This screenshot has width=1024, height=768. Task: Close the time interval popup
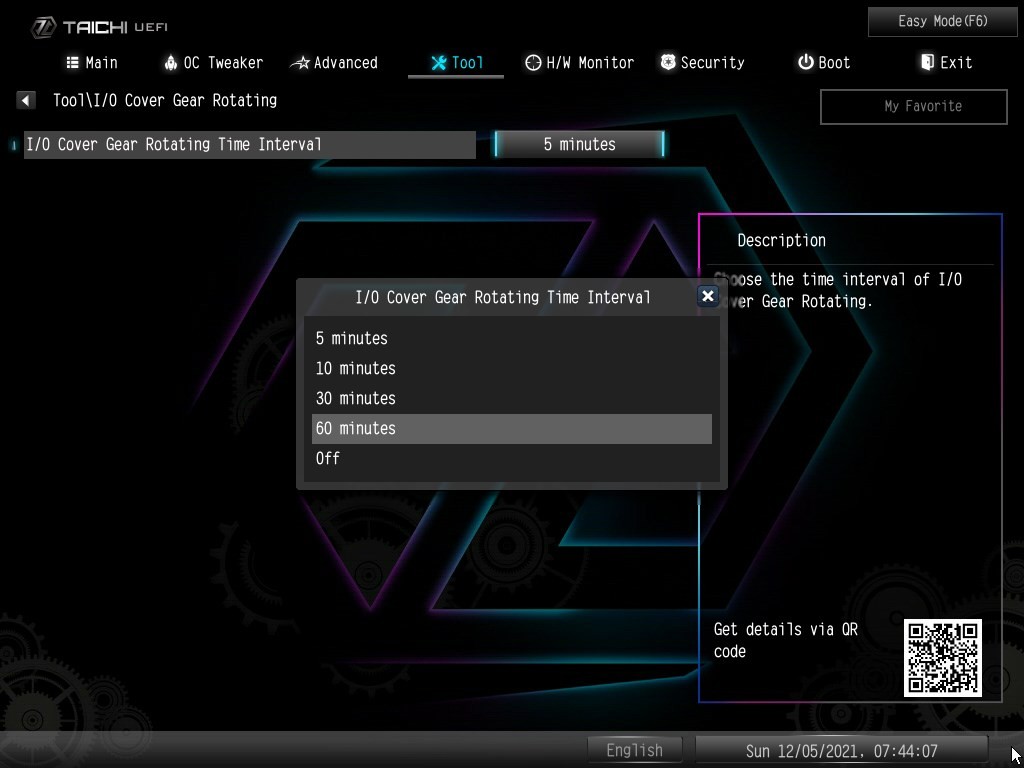pos(707,296)
